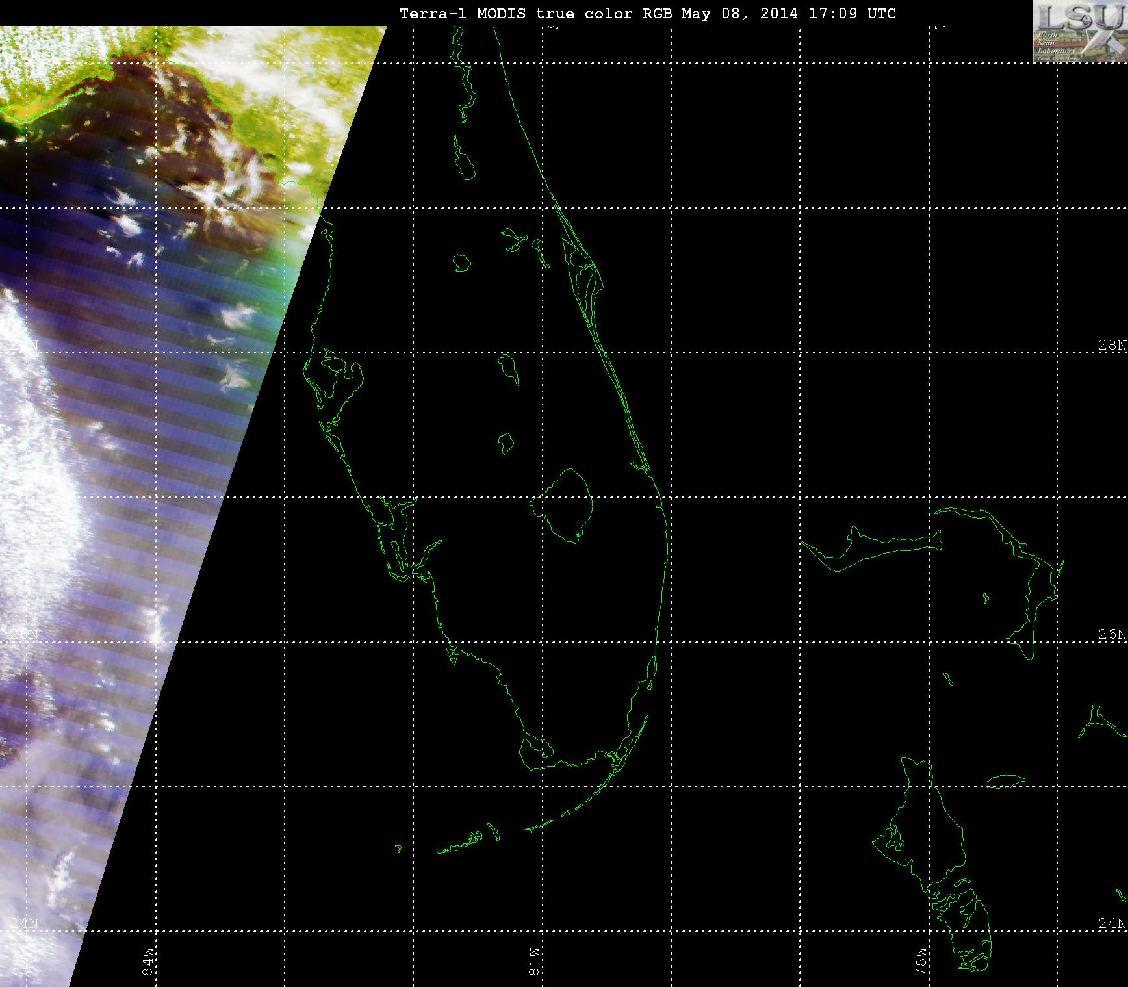Image resolution: width=1128 pixels, height=987 pixels.
Task: Click the 17:09 UTC time in the title
Action: [x=852, y=13]
